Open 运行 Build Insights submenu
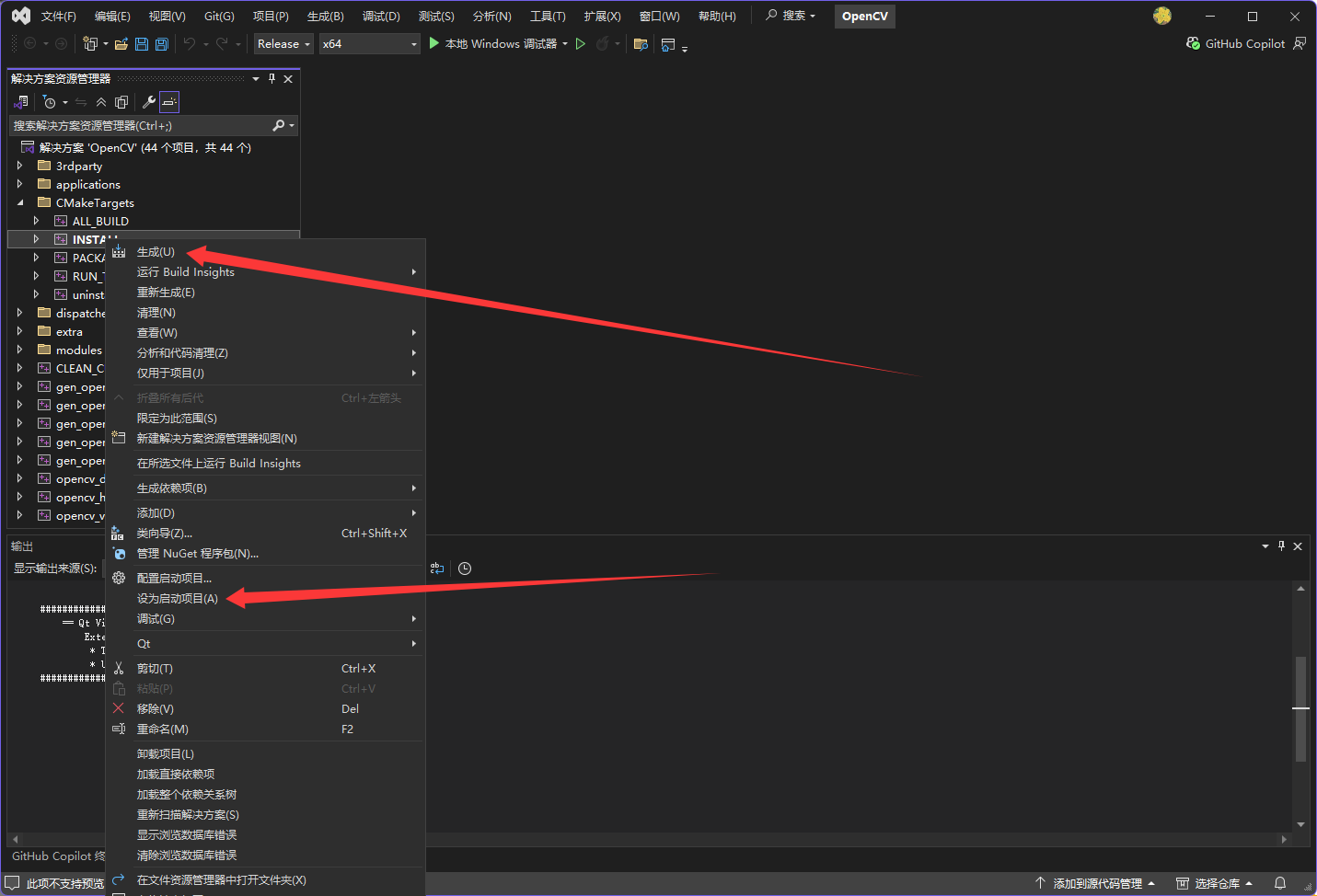This screenshot has width=1317, height=896. point(265,272)
